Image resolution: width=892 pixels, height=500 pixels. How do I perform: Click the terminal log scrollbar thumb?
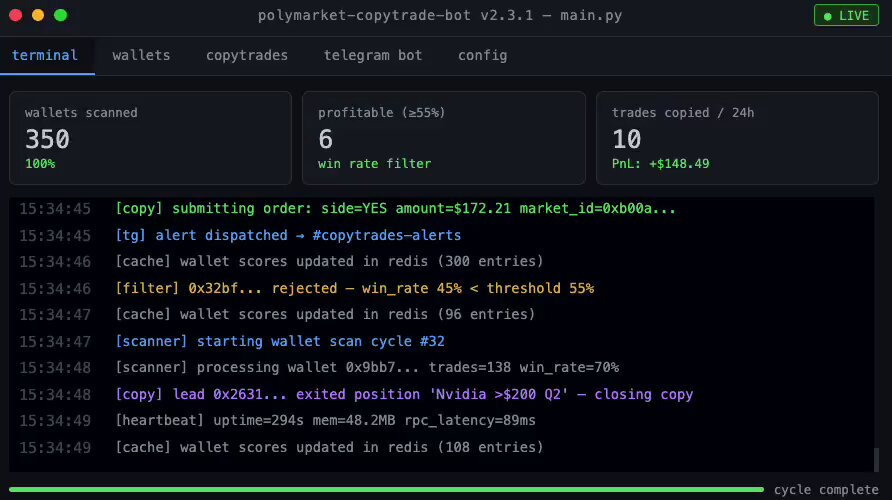(877, 459)
